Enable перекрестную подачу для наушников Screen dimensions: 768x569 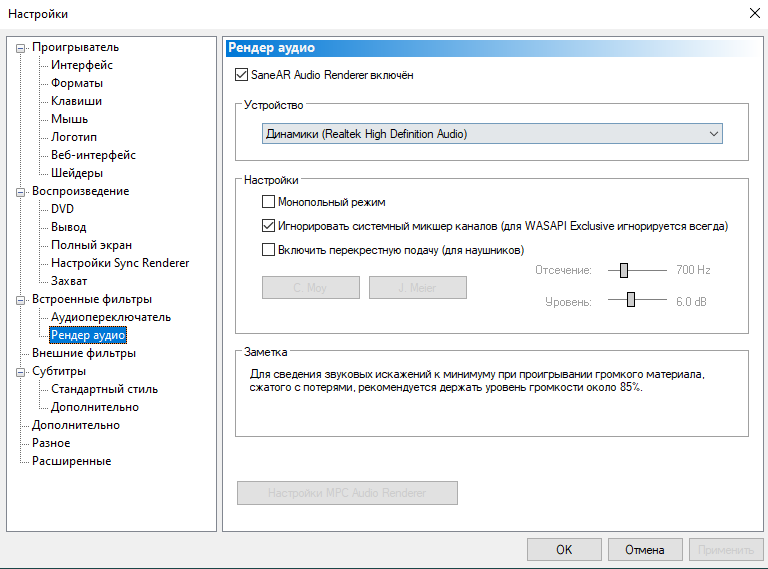[x=268, y=250]
